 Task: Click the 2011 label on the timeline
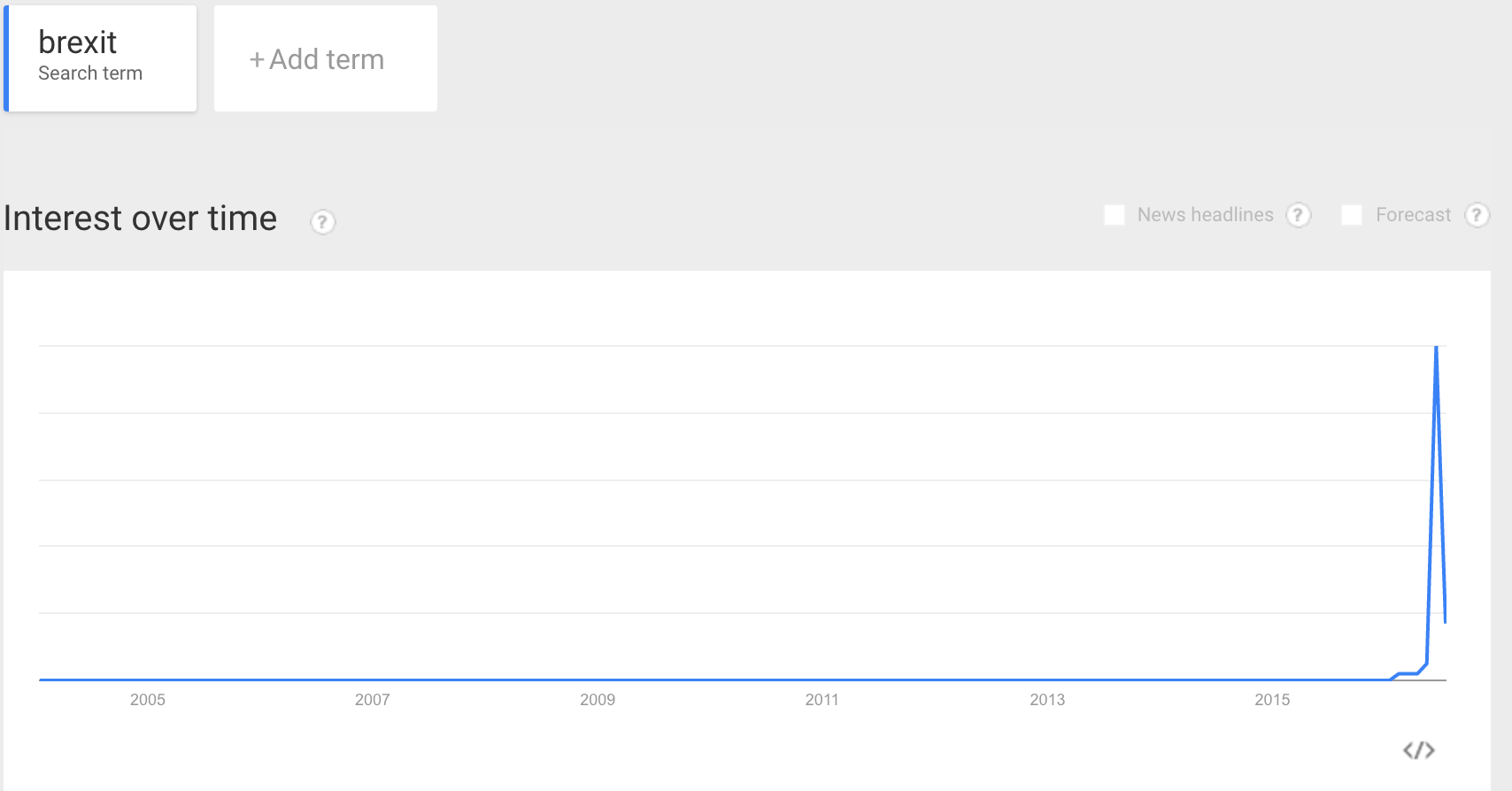click(822, 700)
